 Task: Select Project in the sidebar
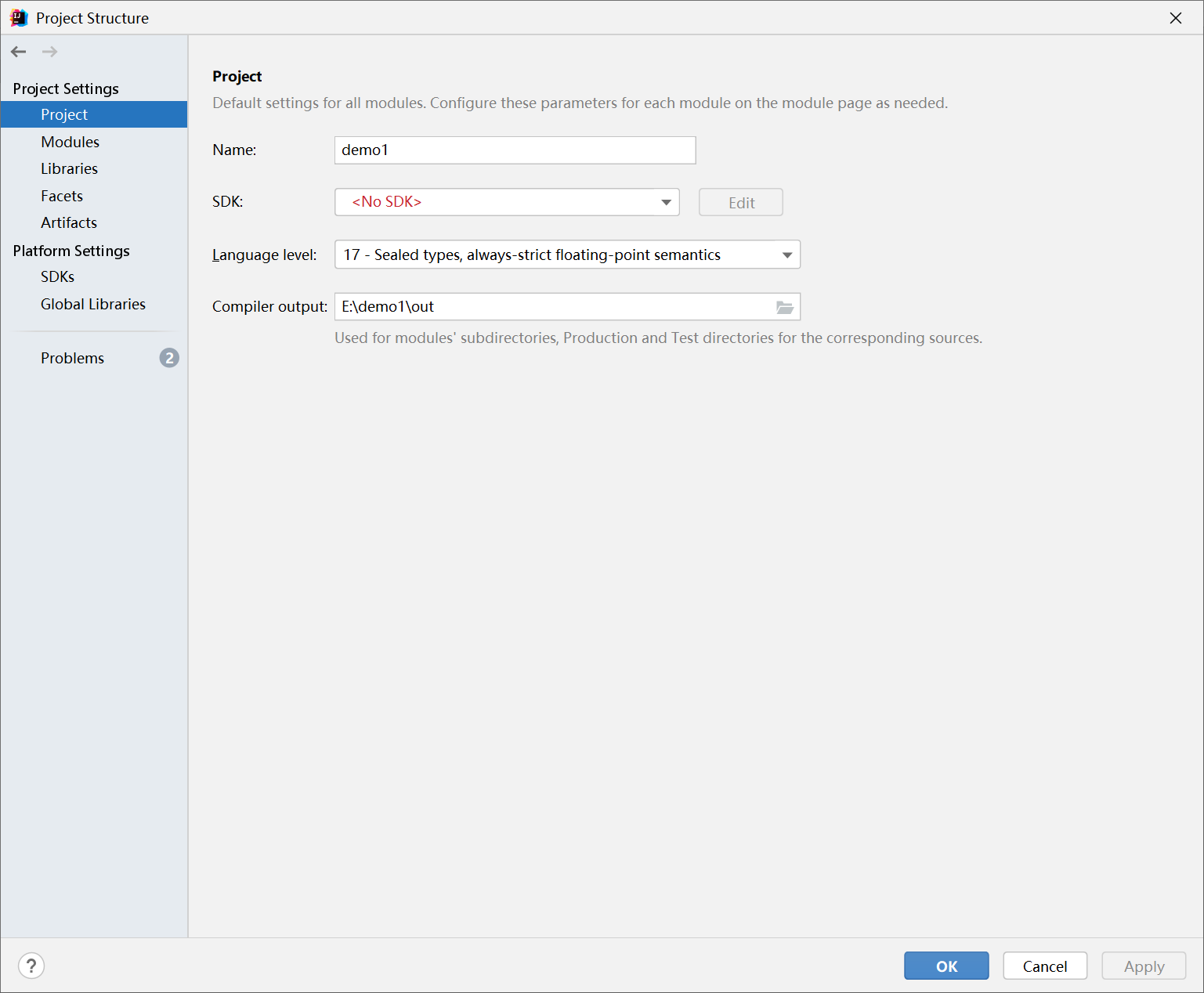[94, 114]
